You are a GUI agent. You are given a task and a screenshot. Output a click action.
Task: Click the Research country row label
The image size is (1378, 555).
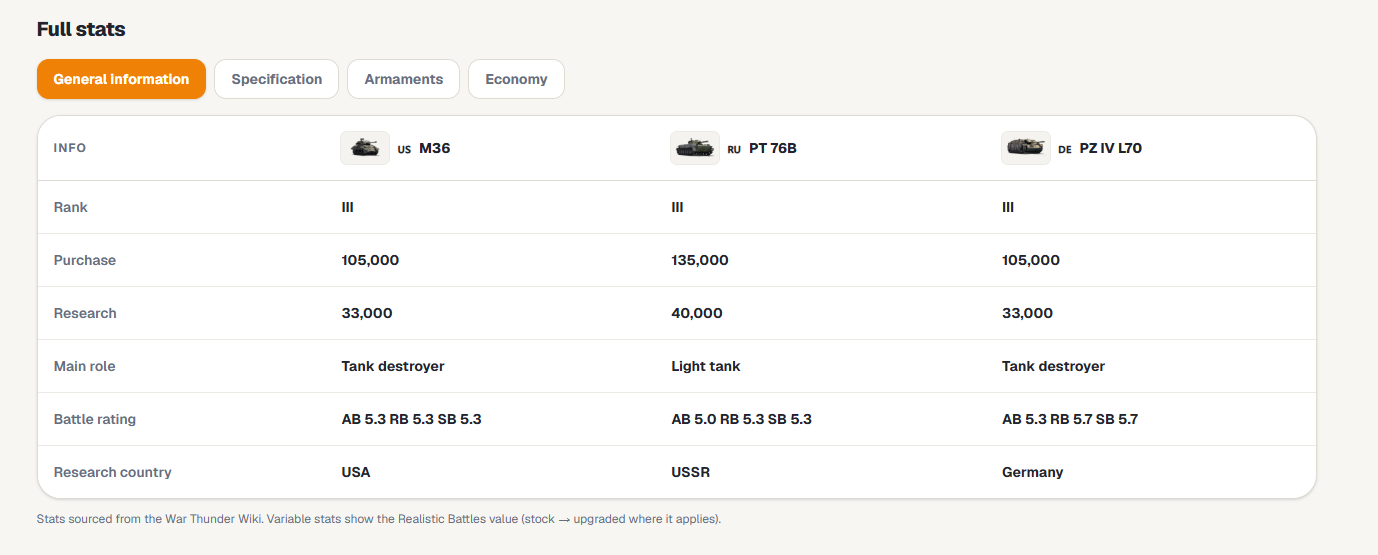click(113, 472)
